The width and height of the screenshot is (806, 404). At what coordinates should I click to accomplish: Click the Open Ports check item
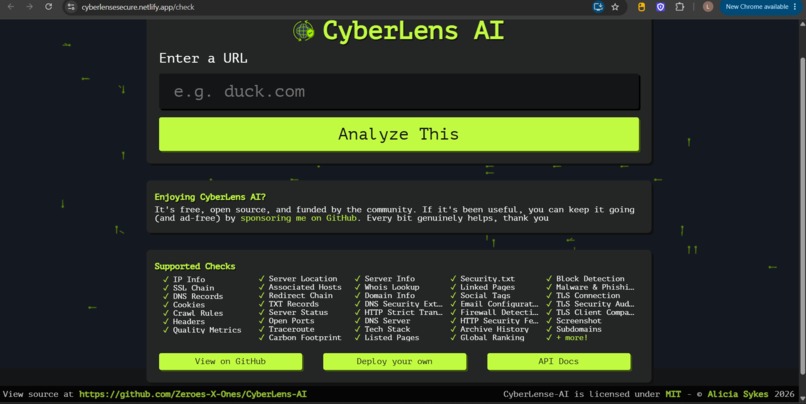point(291,321)
